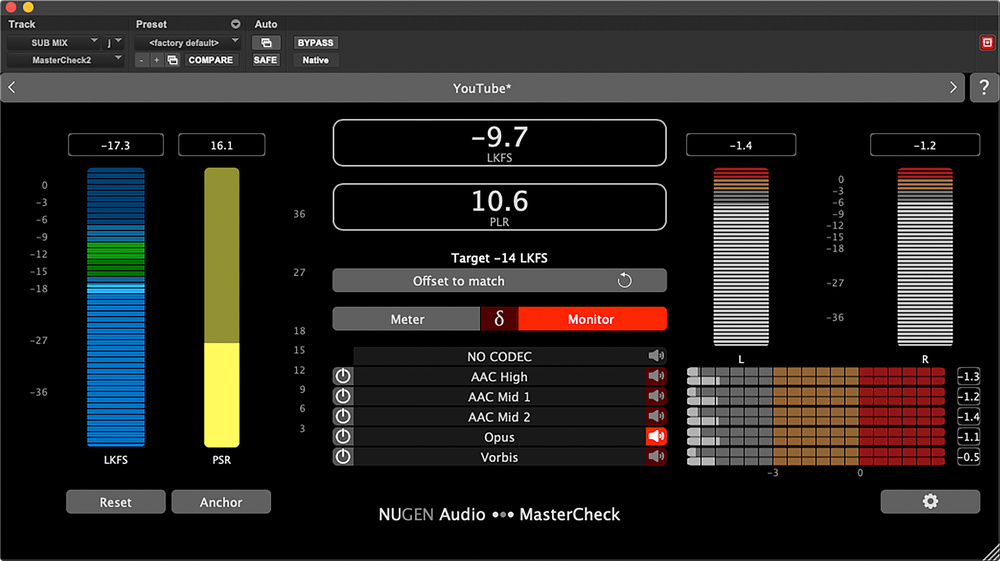This screenshot has width=1000, height=561.
Task: Click the active Opus speaker icon
Action: click(656, 437)
